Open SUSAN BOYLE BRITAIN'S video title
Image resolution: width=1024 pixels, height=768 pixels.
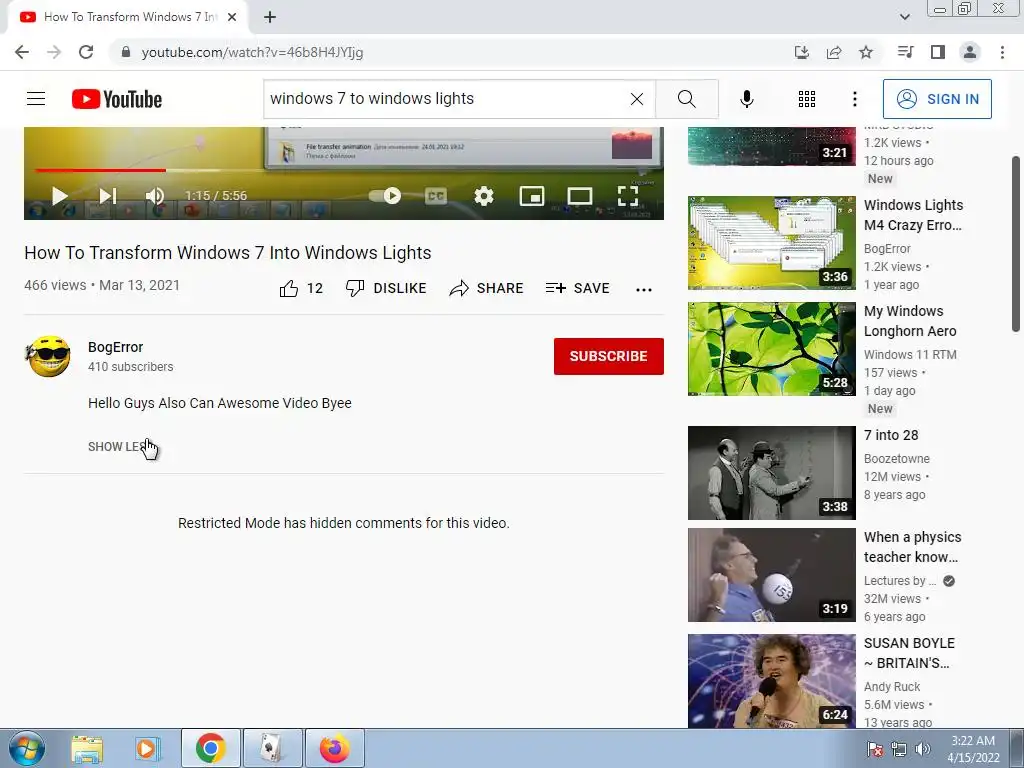909,653
